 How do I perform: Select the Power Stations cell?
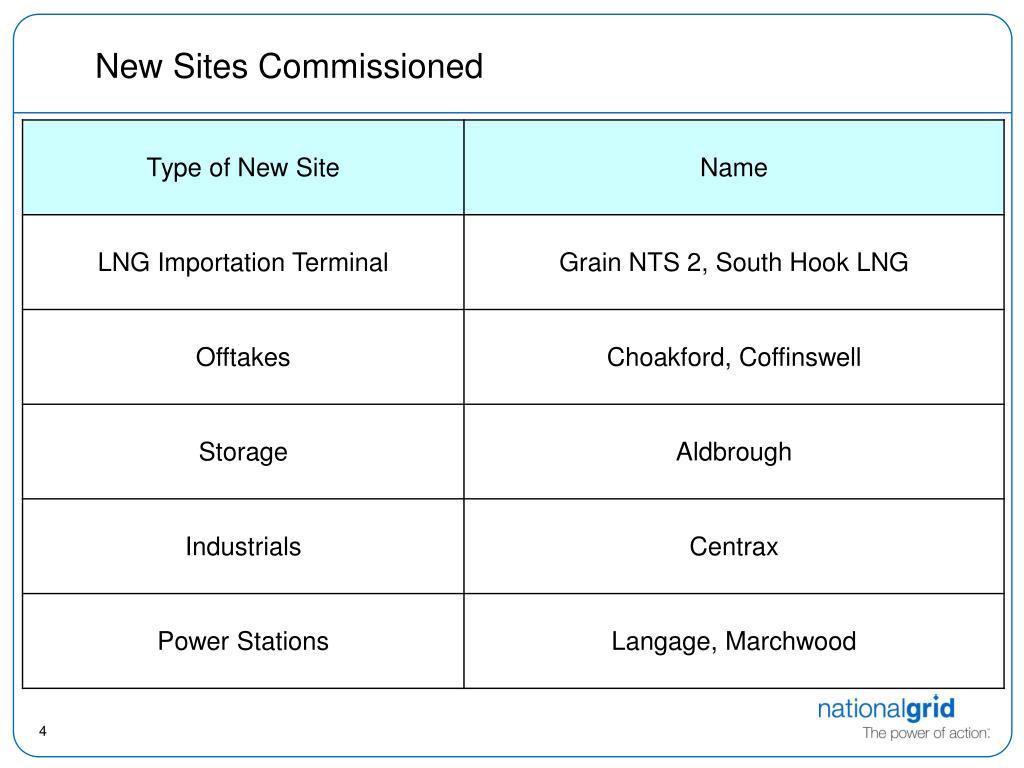click(x=243, y=641)
